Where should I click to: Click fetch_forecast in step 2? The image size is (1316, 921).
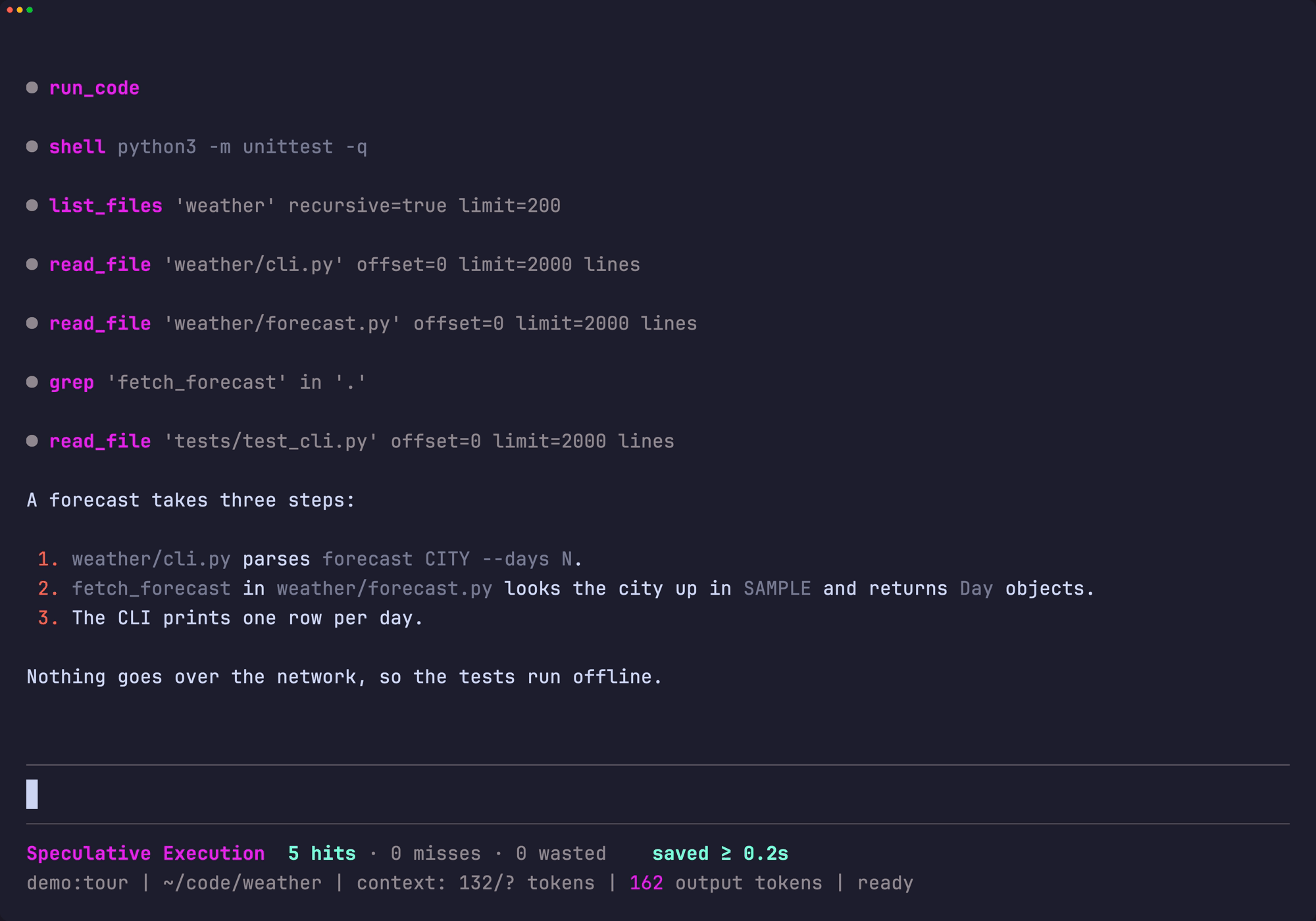(x=151, y=588)
